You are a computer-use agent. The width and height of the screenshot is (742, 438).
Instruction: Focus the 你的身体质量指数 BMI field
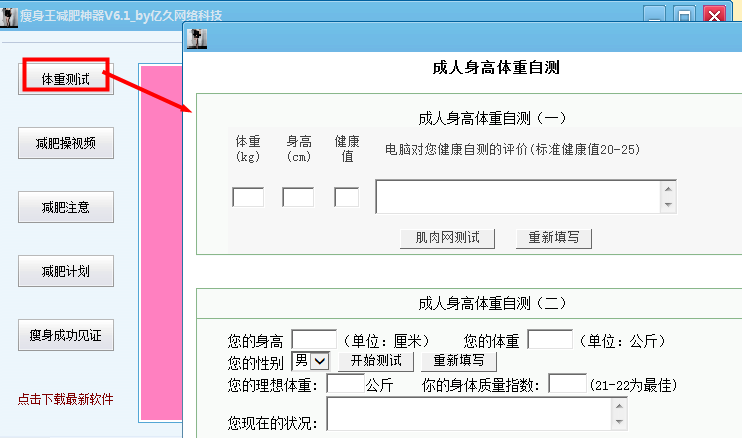[x=567, y=384]
